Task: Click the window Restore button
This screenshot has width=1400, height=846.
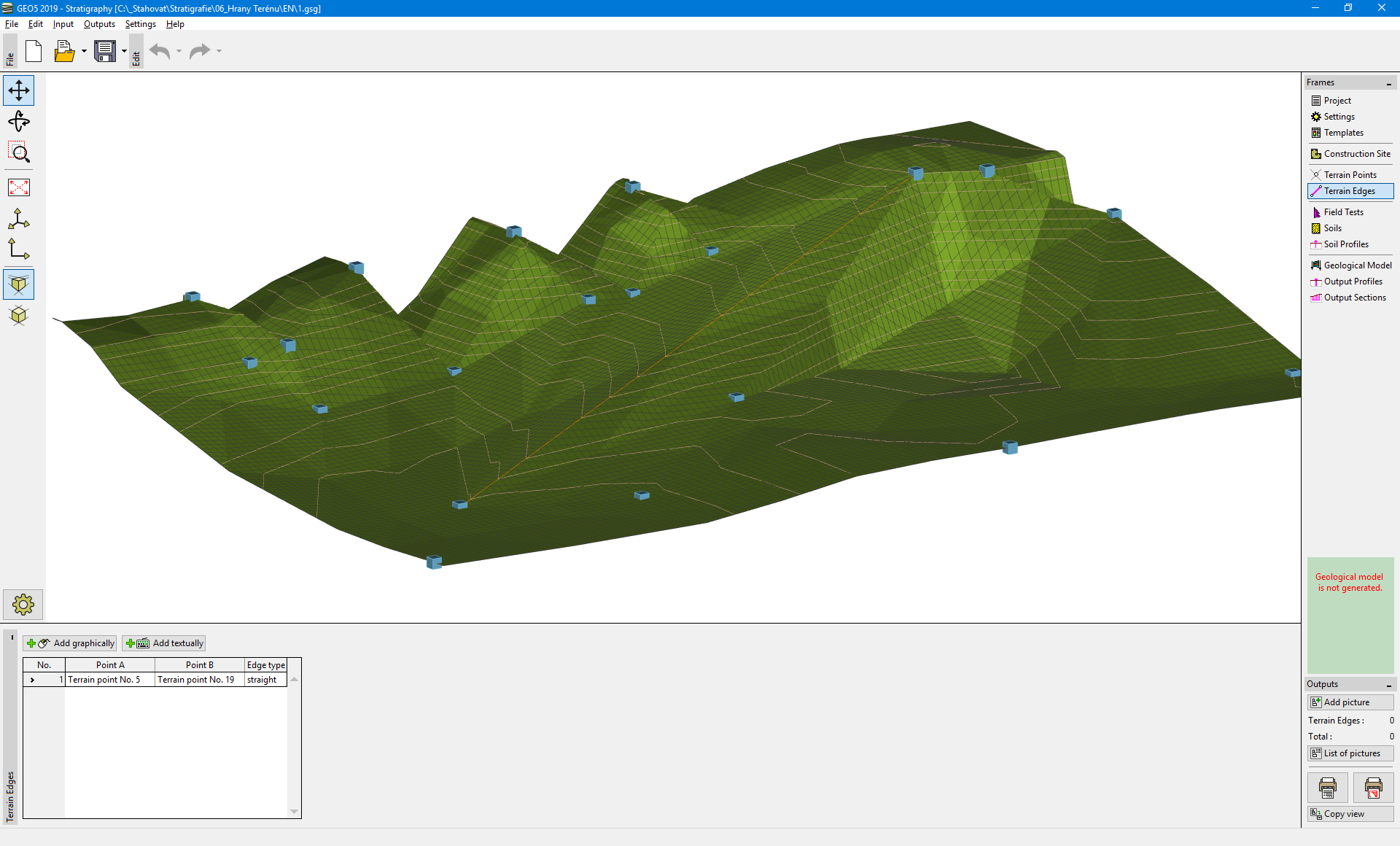Action: pyautogui.click(x=1348, y=8)
